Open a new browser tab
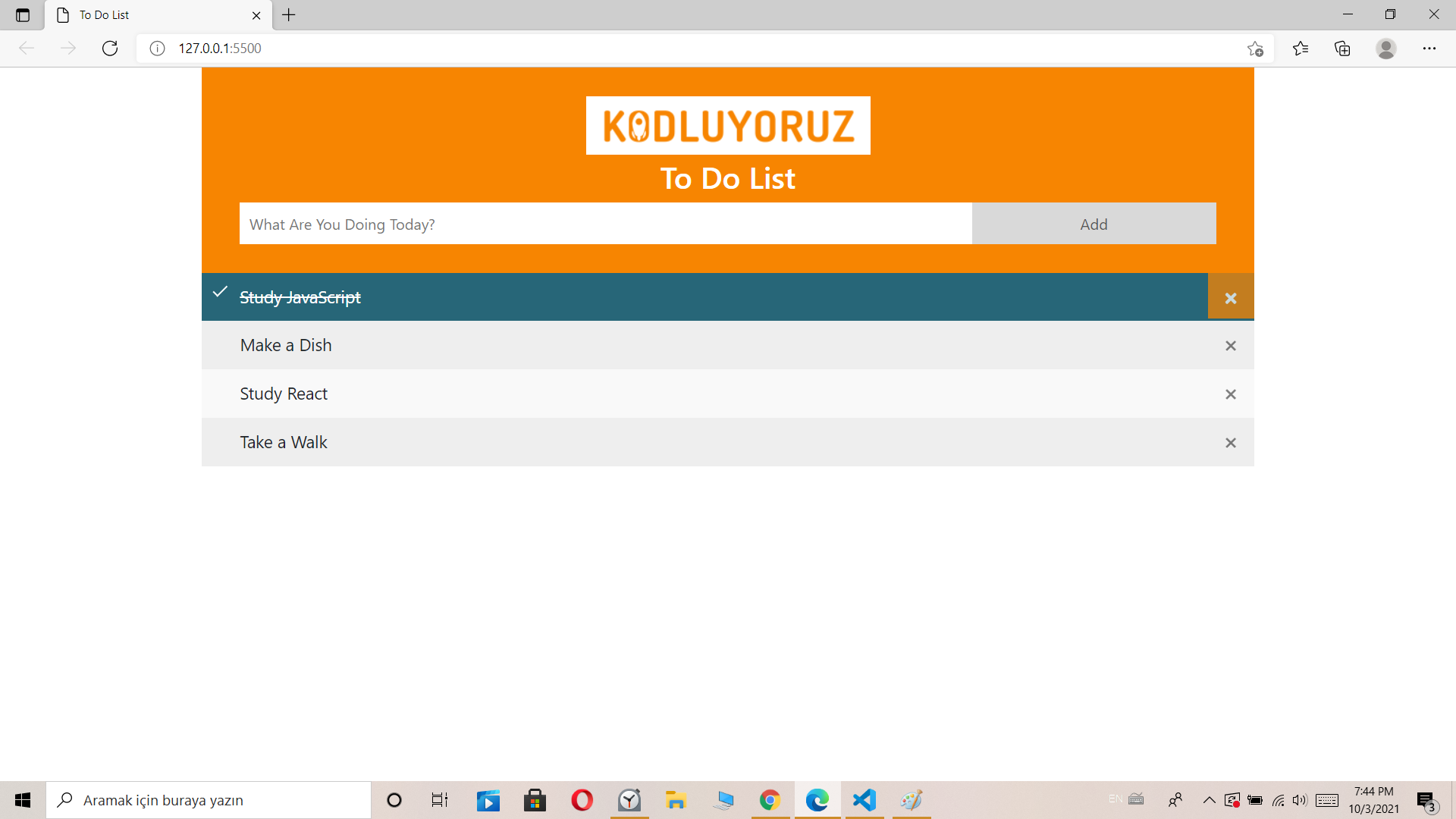Image resolution: width=1456 pixels, height=819 pixels. (x=289, y=15)
